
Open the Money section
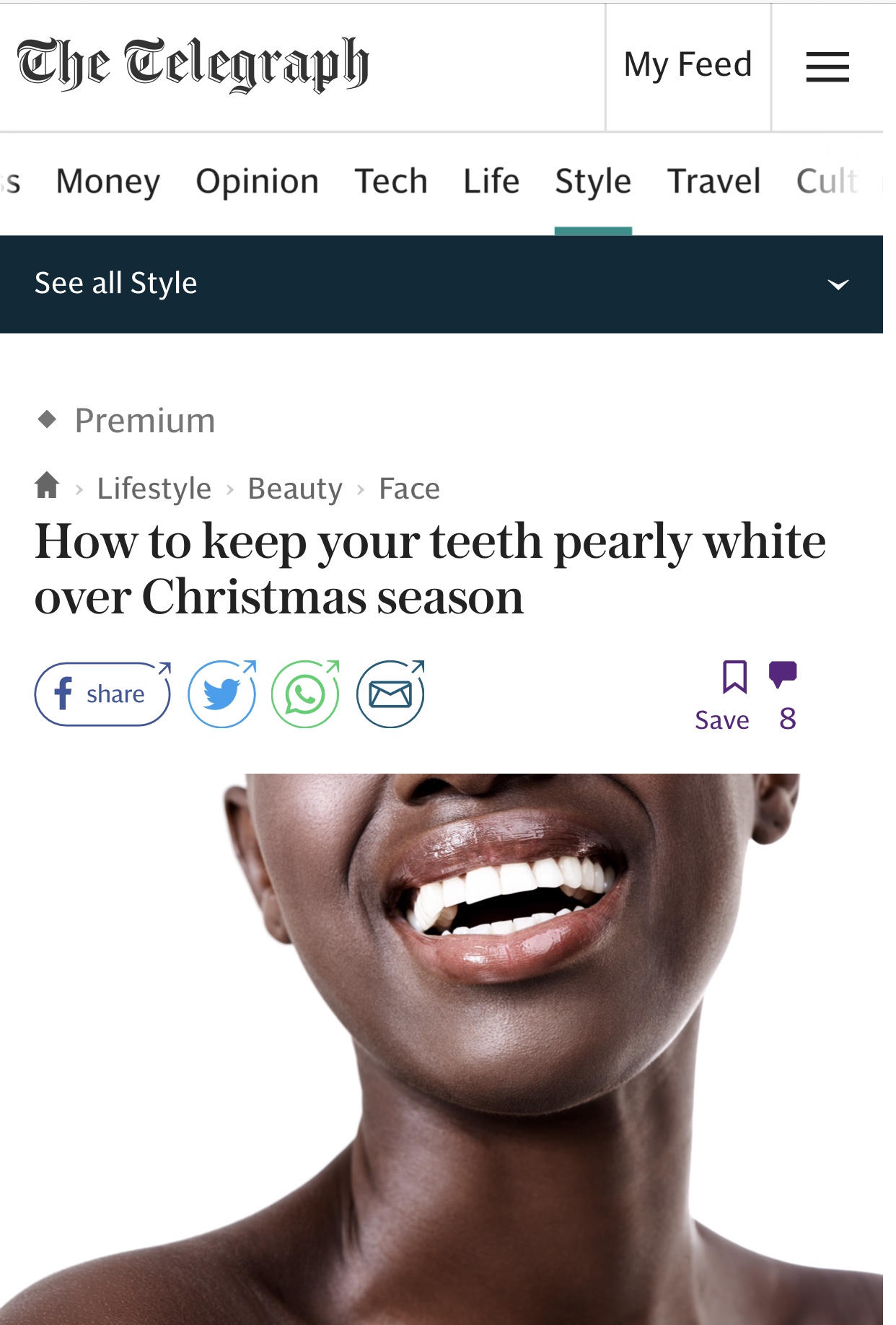coord(108,181)
